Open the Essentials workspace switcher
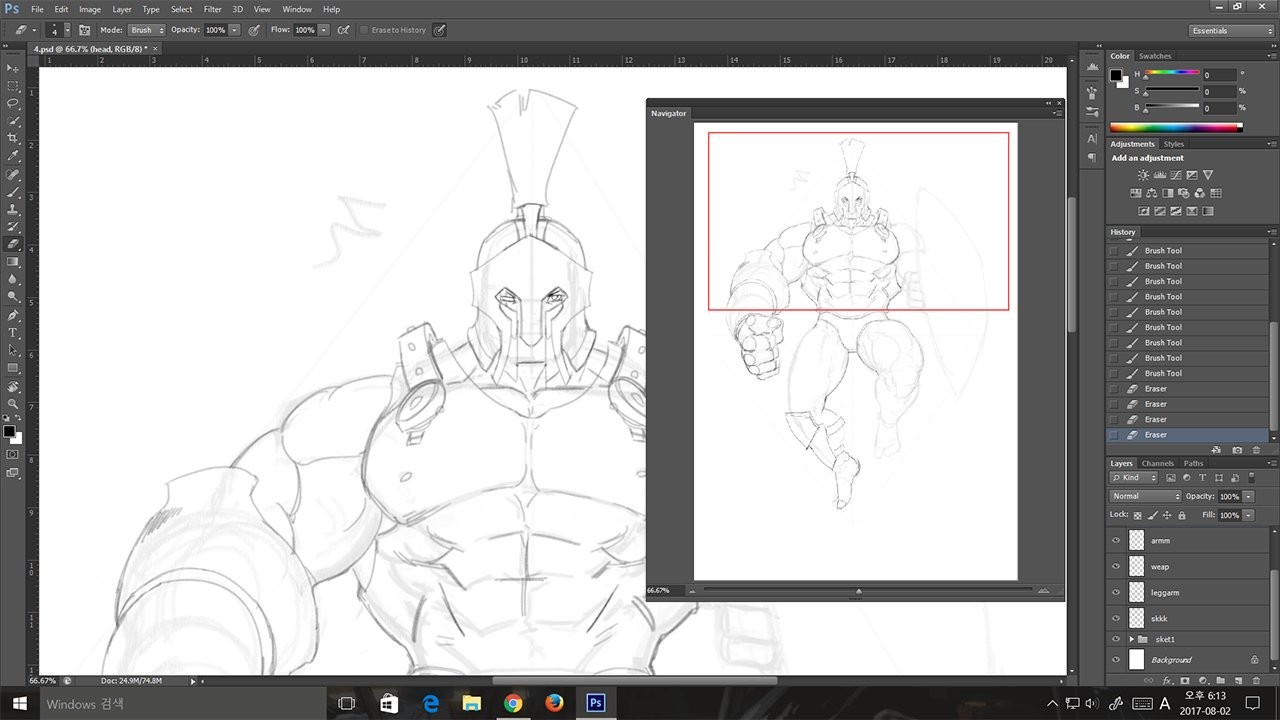Screen dimensions: 1280x720 click(1231, 31)
